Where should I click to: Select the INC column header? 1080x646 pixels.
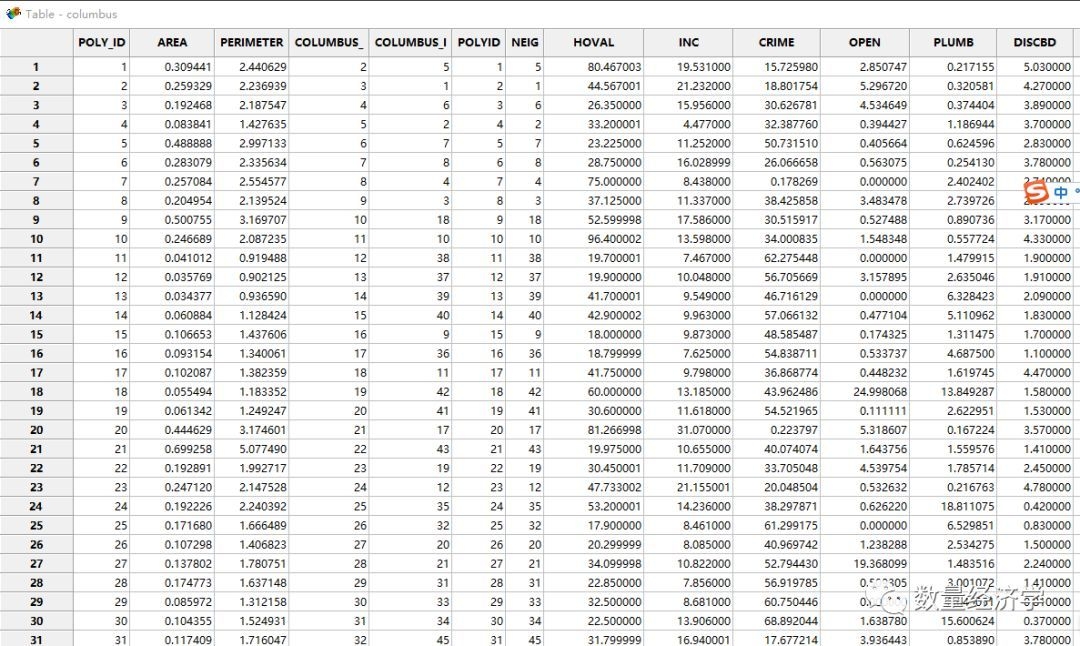tap(688, 42)
